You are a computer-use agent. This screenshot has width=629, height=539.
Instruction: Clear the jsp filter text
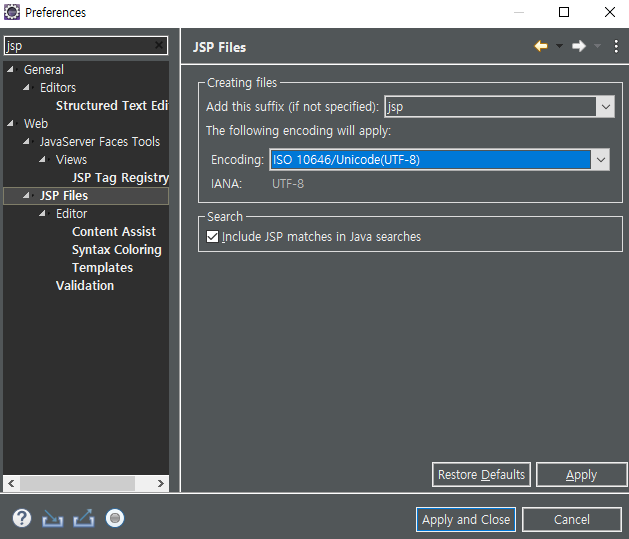pyautogui.click(x=159, y=45)
